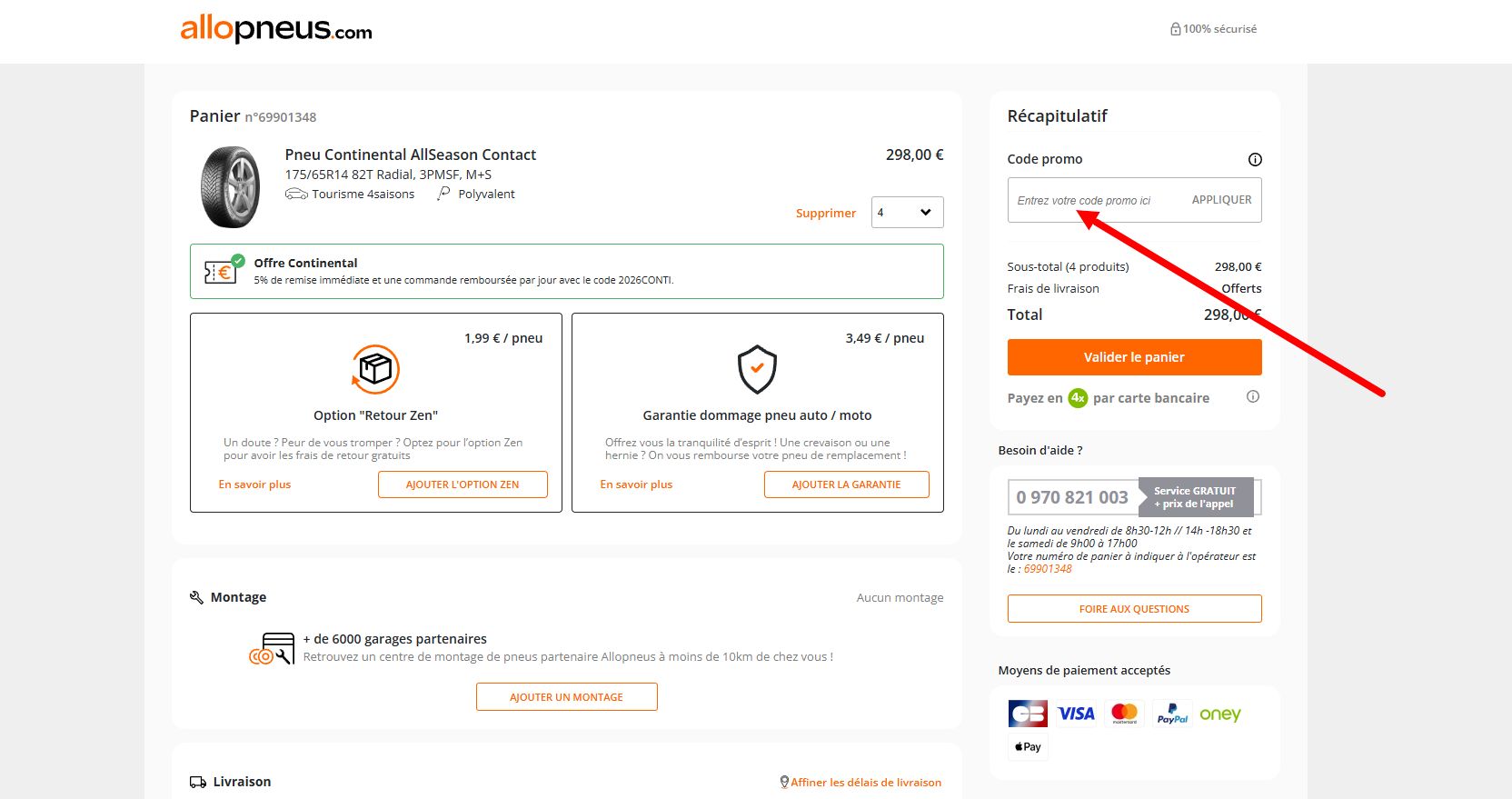Click the Retour Zen box icon

(x=375, y=369)
